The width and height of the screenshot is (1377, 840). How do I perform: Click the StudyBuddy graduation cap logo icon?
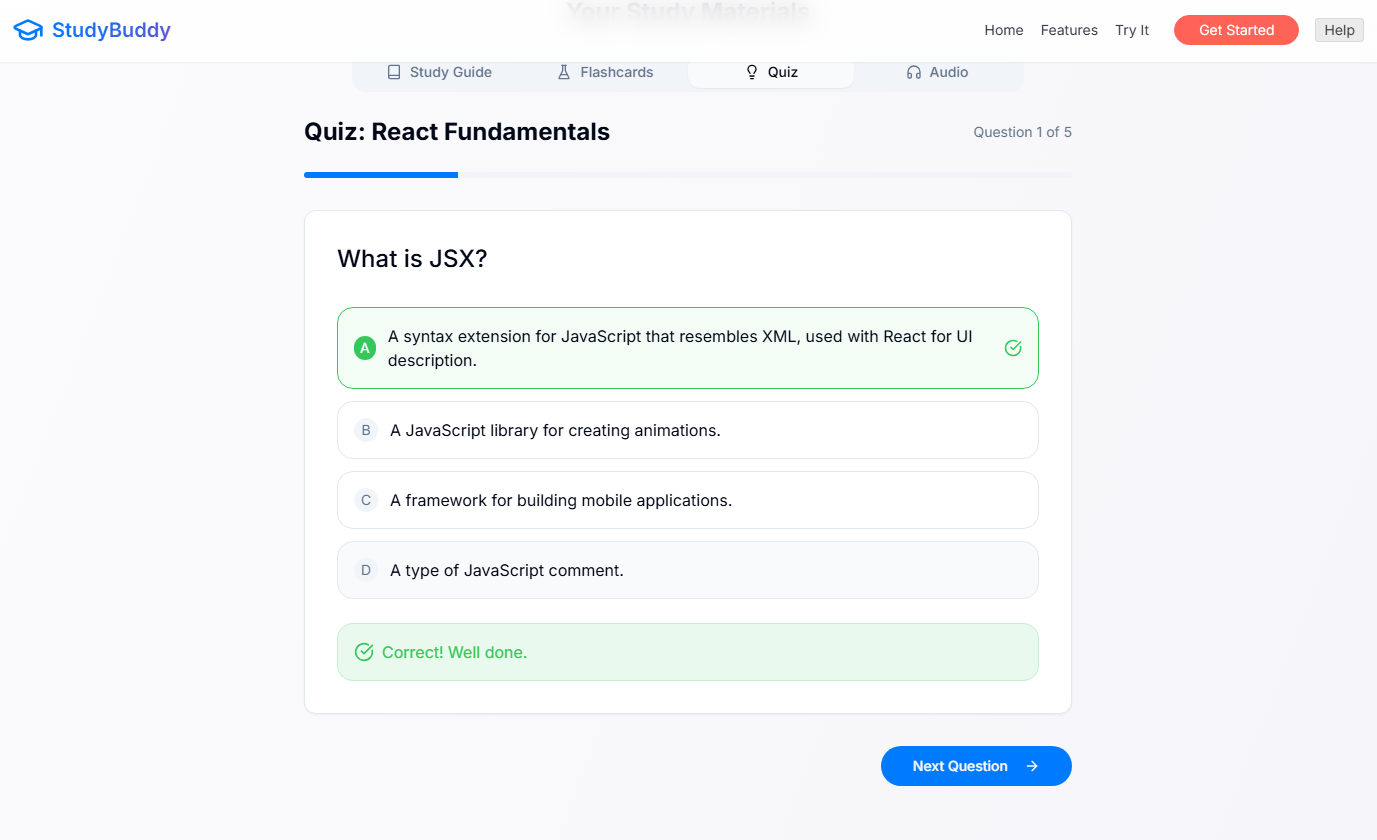point(28,30)
